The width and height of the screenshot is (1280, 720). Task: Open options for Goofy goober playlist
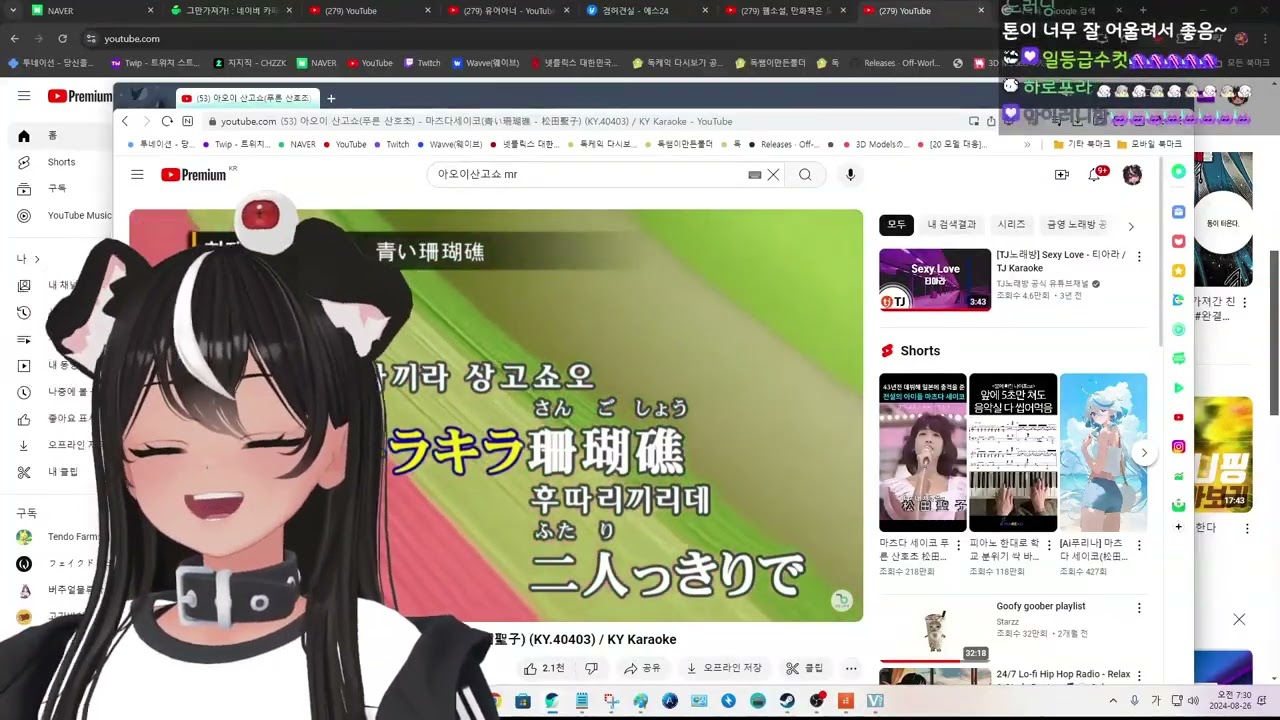point(1139,608)
